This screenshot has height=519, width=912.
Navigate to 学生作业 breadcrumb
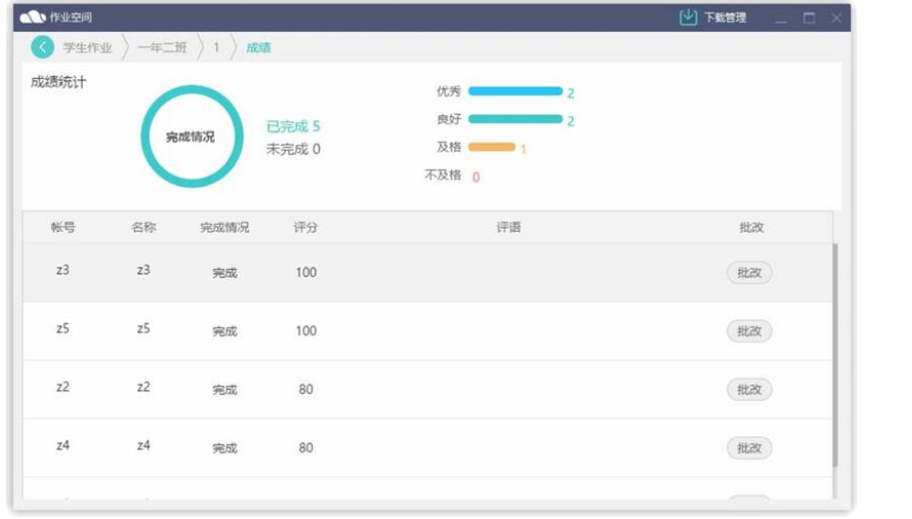tap(87, 48)
